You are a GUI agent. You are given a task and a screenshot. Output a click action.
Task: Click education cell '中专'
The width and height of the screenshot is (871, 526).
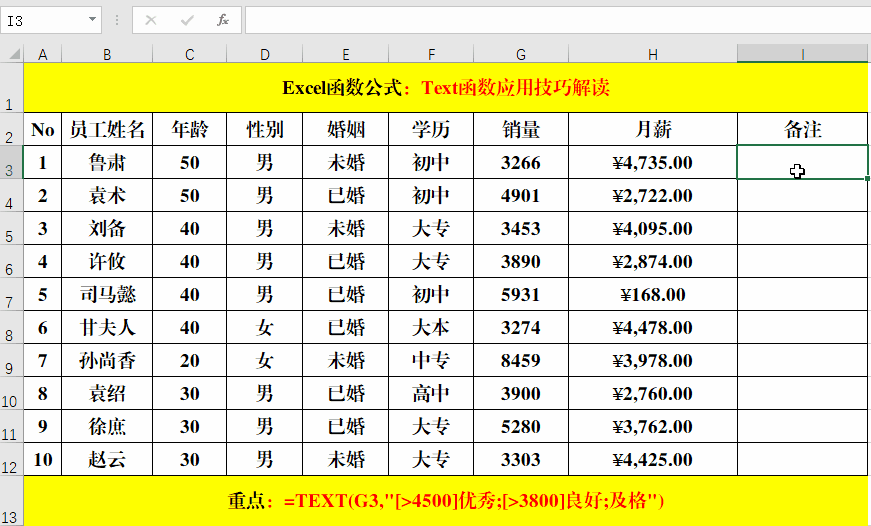(431, 360)
